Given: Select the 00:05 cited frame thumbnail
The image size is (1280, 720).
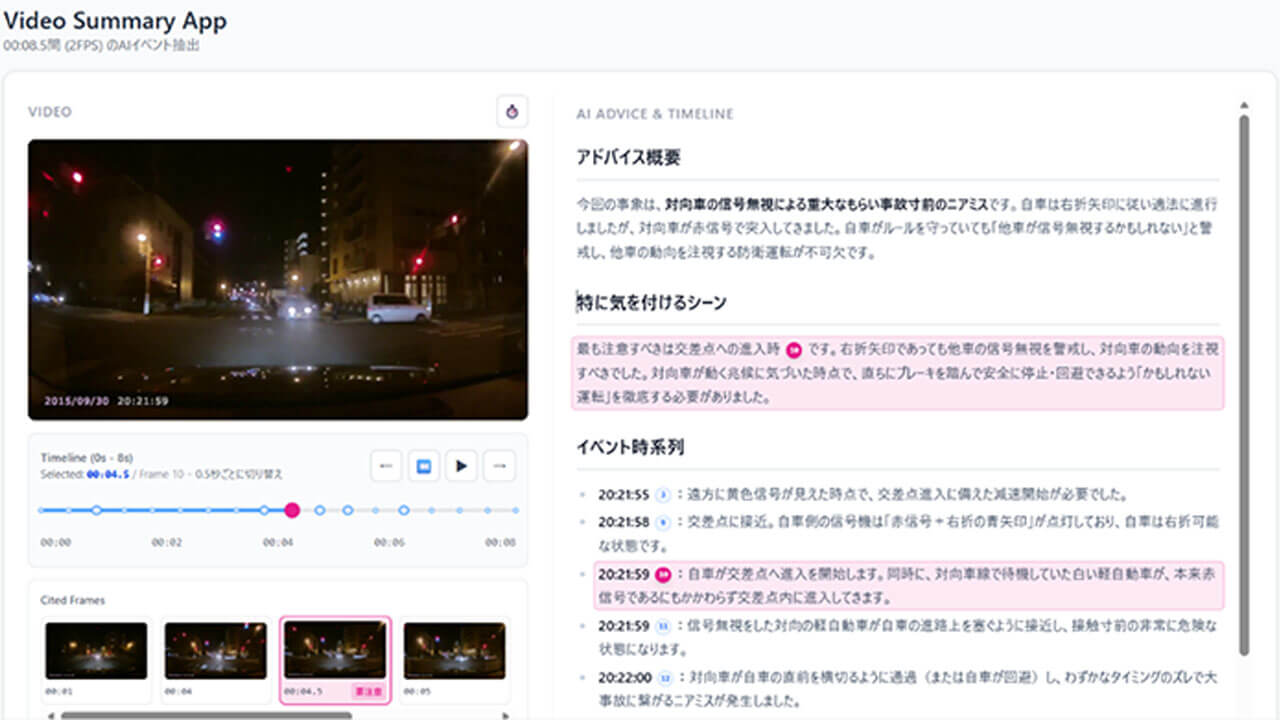Looking at the screenshot, I should (x=455, y=650).
